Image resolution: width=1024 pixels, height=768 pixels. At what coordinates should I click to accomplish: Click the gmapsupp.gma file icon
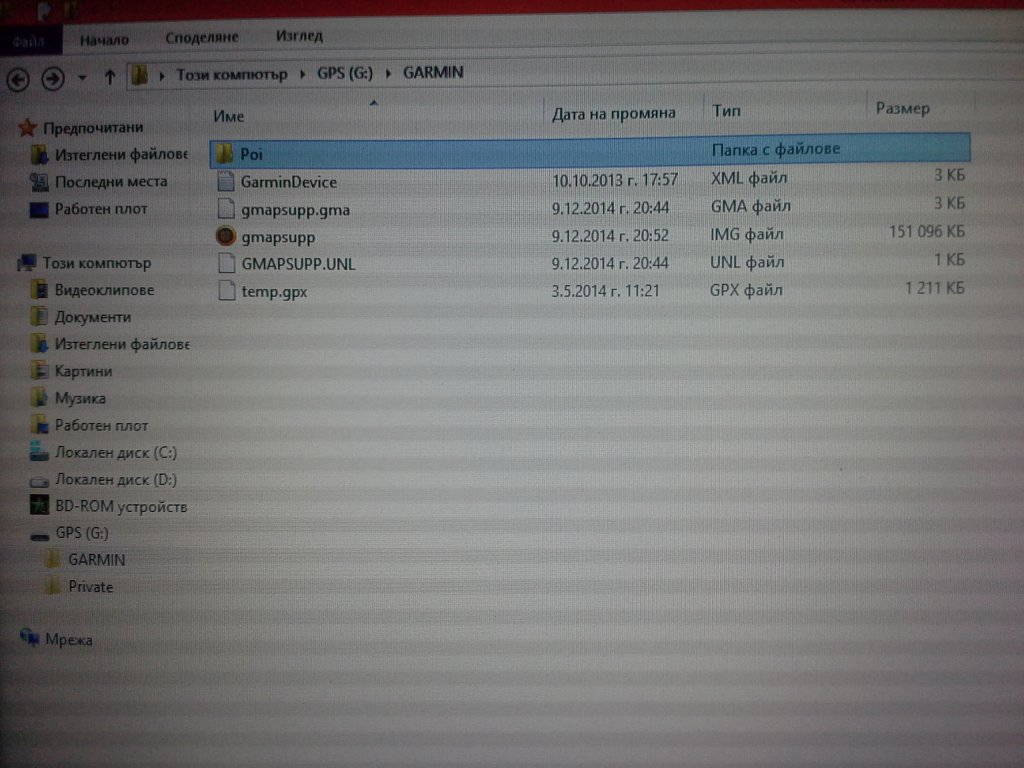226,209
